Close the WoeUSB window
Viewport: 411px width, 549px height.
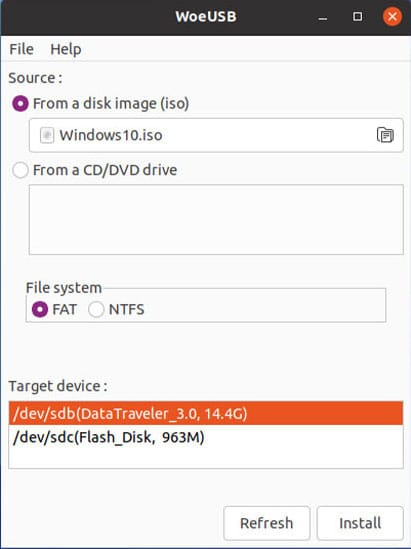(392, 16)
